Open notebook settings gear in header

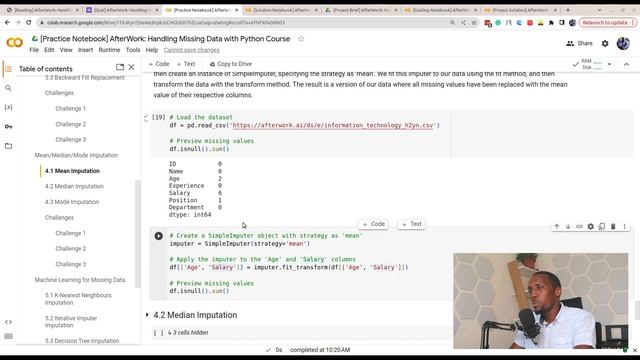point(605,43)
